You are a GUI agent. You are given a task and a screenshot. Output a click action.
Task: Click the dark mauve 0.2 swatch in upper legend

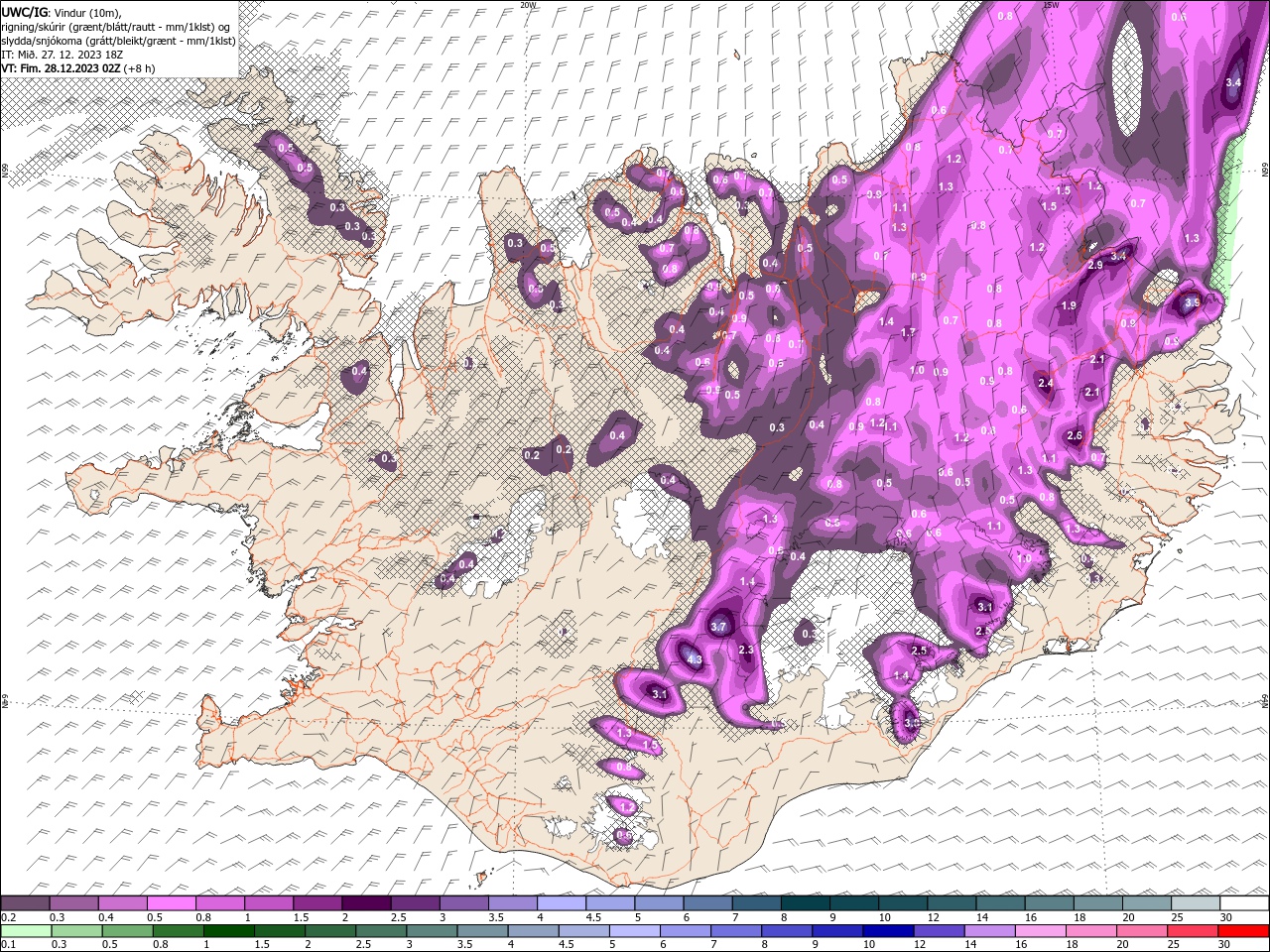click(x=27, y=903)
